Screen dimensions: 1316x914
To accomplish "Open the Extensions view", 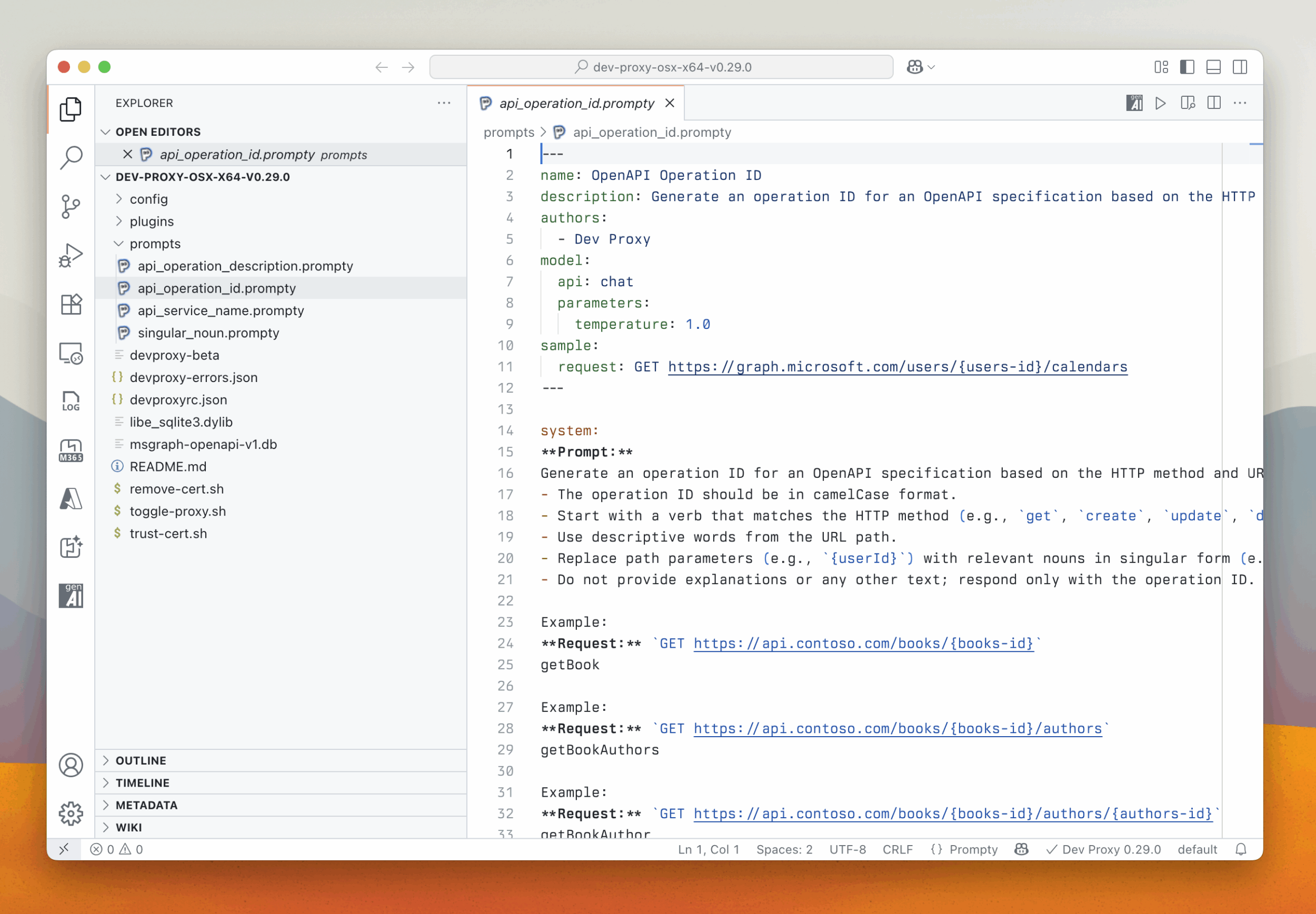I will click(71, 304).
